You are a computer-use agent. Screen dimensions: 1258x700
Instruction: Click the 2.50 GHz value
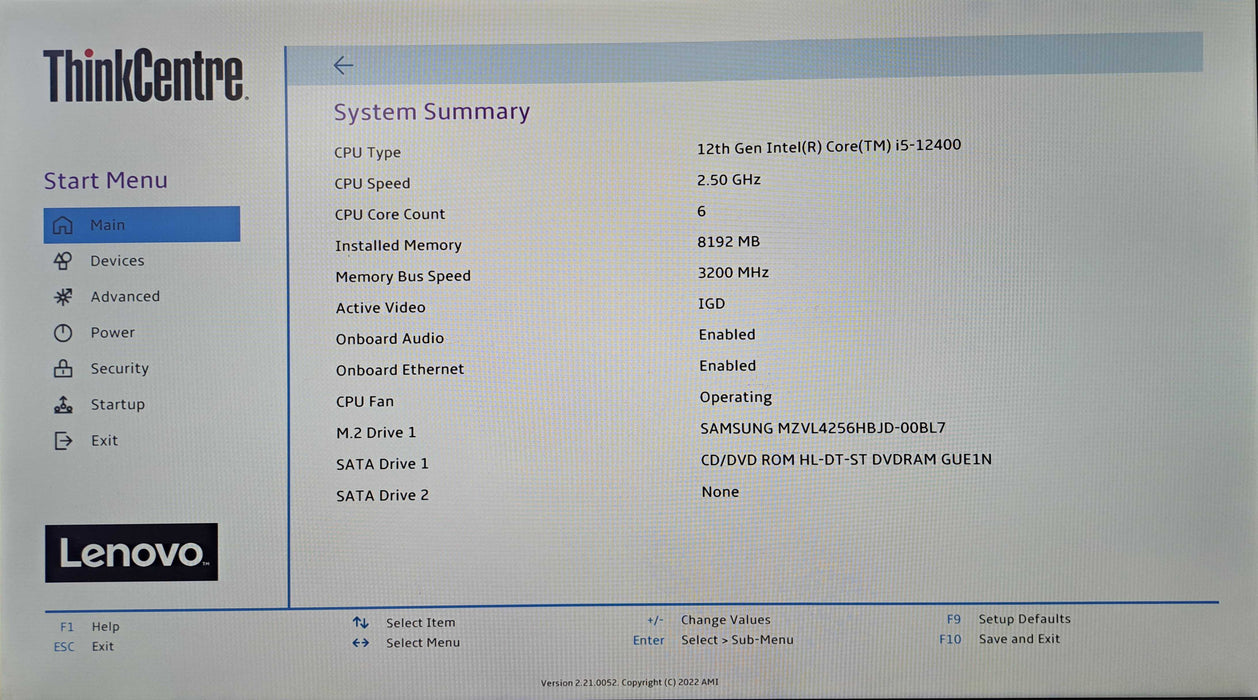[729, 180]
